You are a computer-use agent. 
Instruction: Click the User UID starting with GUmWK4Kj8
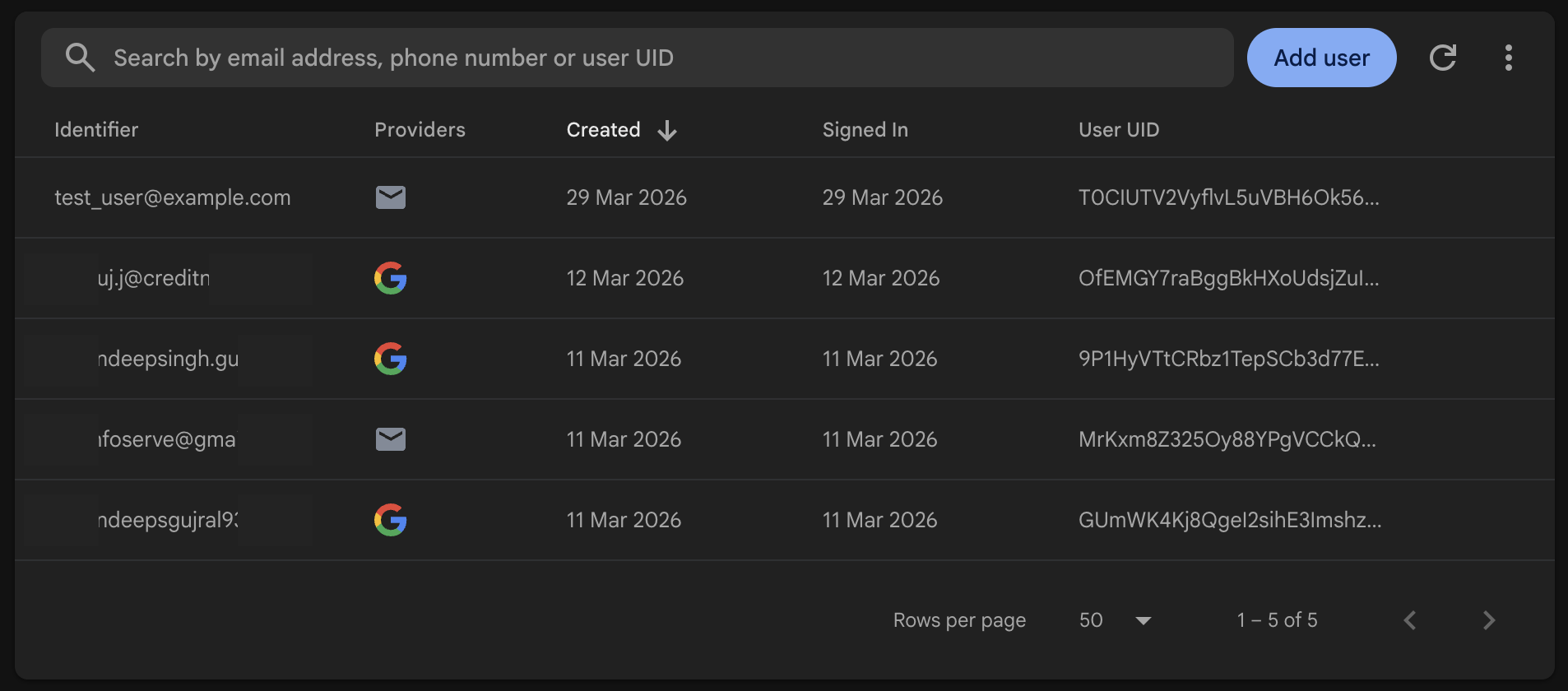(x=1229, y=520)
